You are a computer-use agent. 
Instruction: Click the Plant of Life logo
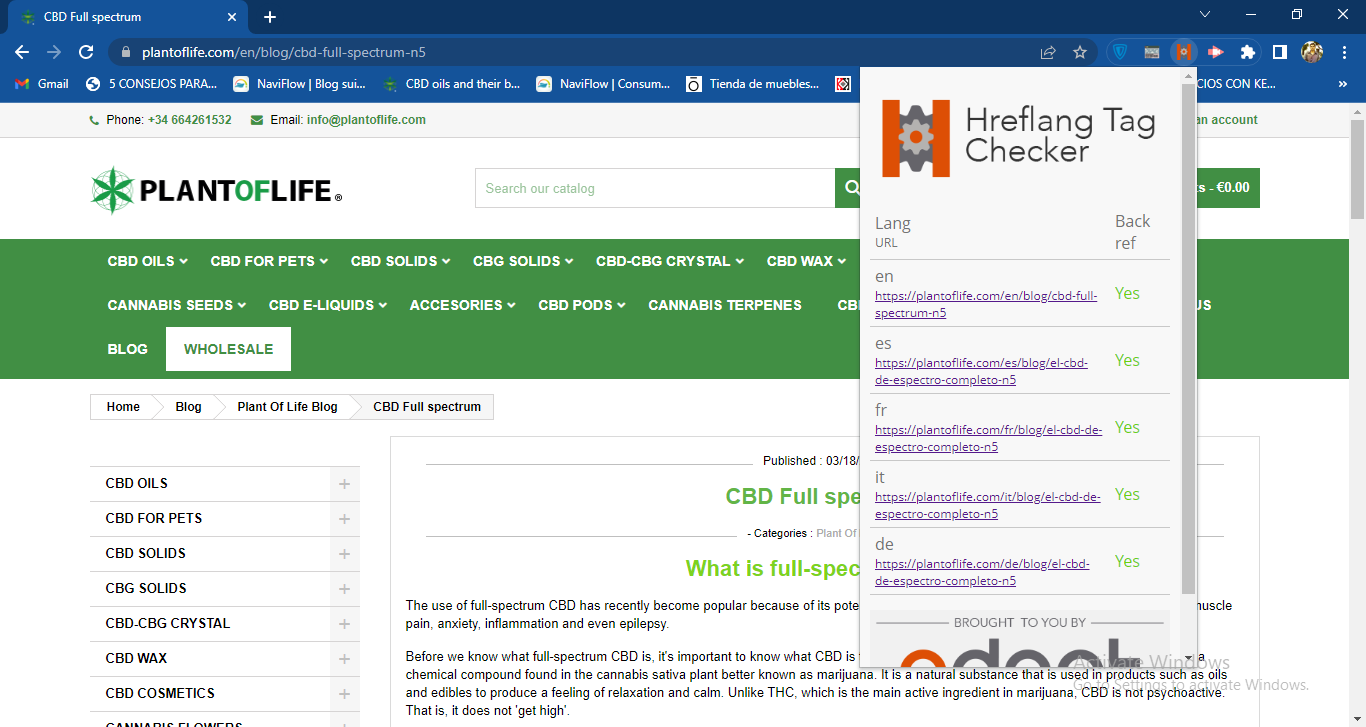(x=216, y=190)
